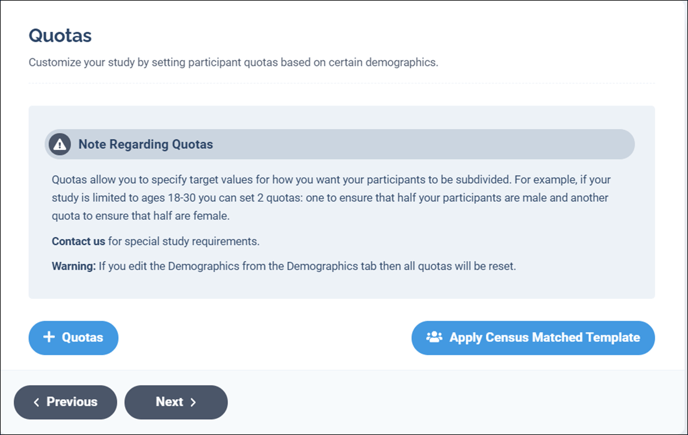Click the plus icon on Quotas button
The width and height of the screenshot is (688, 435).
(x=49, y=337)
